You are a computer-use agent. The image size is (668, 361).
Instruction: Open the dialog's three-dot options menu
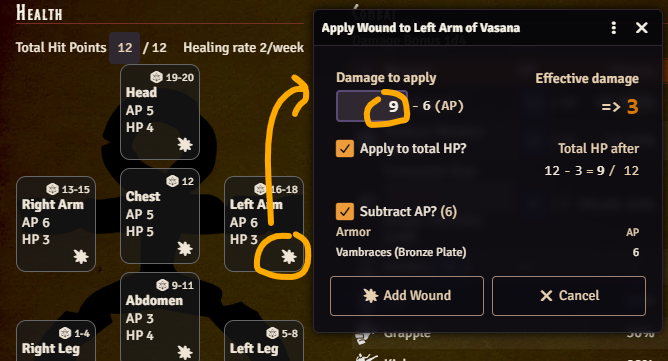click(x=613, y=28)
